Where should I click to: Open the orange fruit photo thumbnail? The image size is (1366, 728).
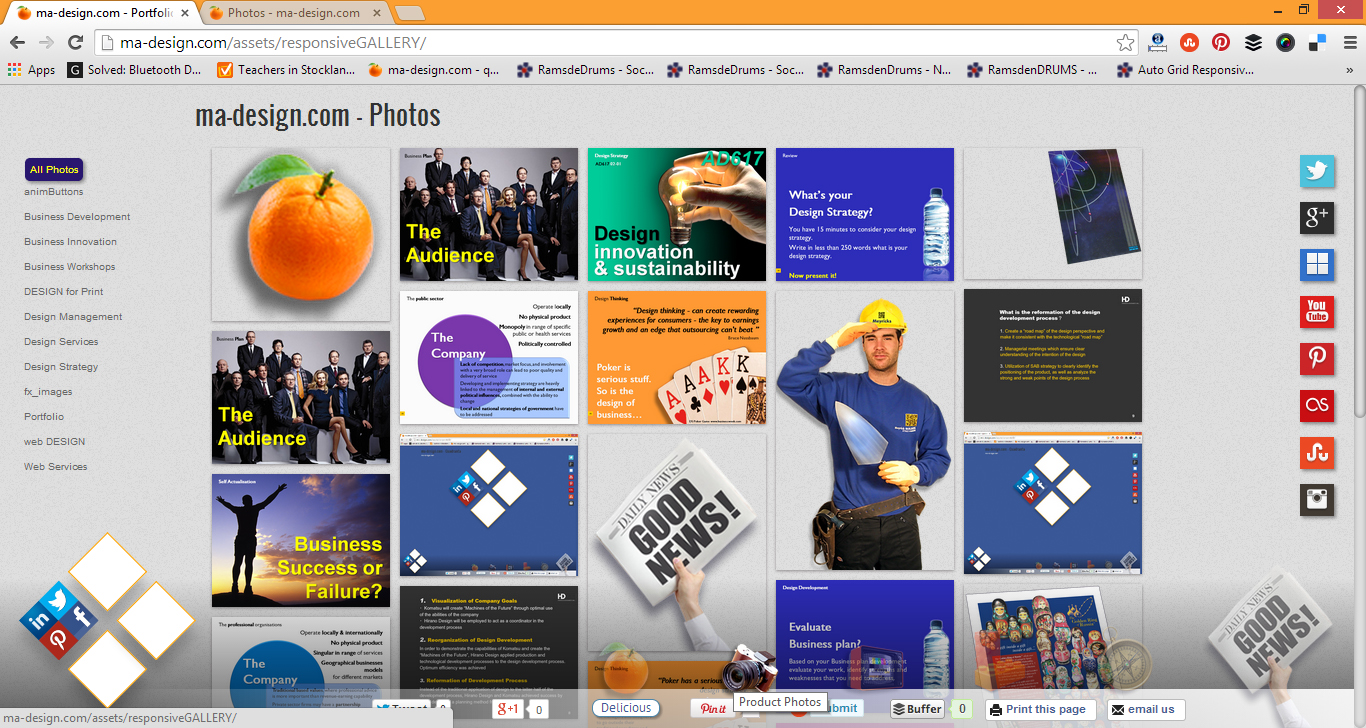pyautogui.click(x=301, y=234)
